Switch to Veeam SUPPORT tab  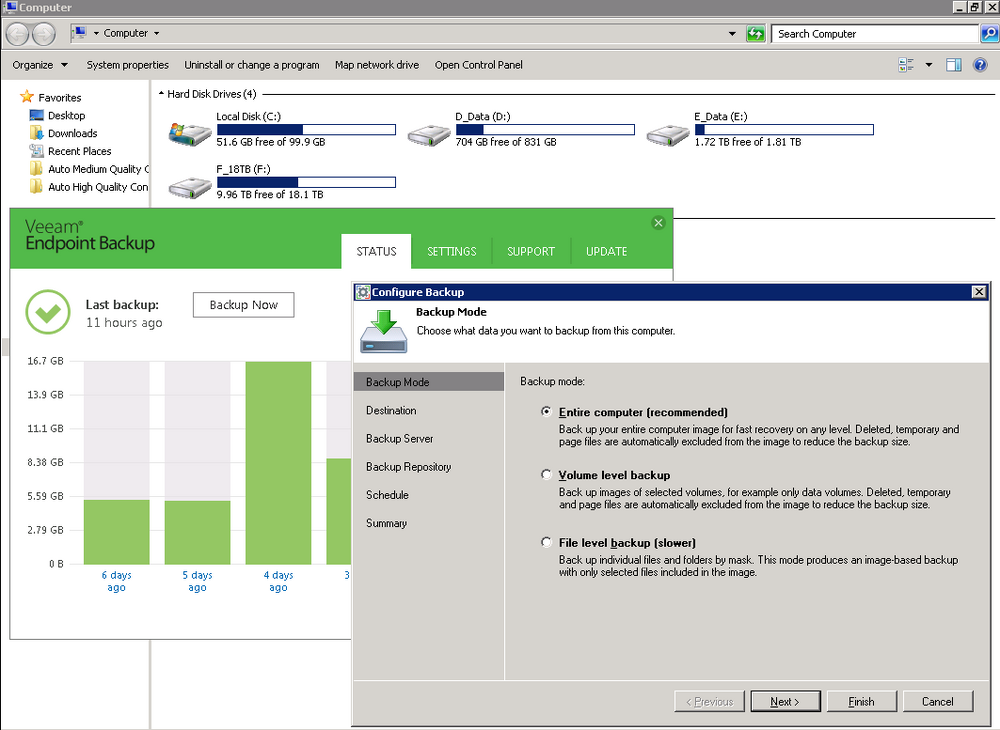click(x=531, y=251)
